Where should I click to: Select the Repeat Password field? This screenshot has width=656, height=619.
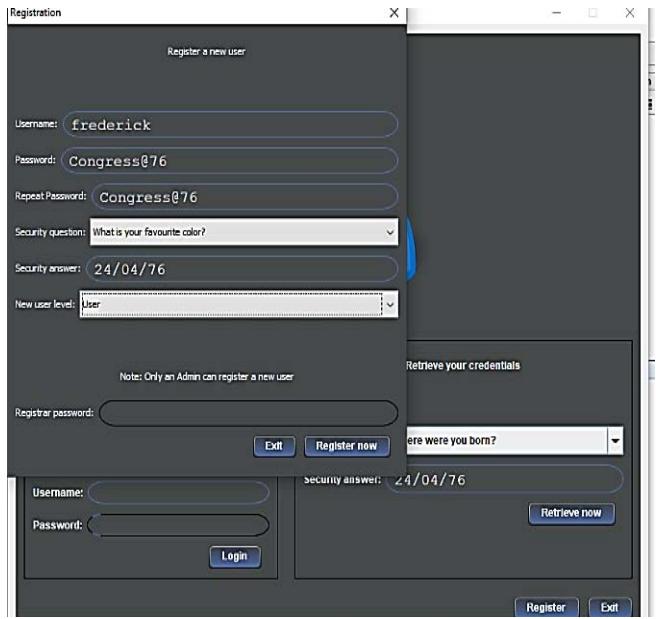point(245,196)
